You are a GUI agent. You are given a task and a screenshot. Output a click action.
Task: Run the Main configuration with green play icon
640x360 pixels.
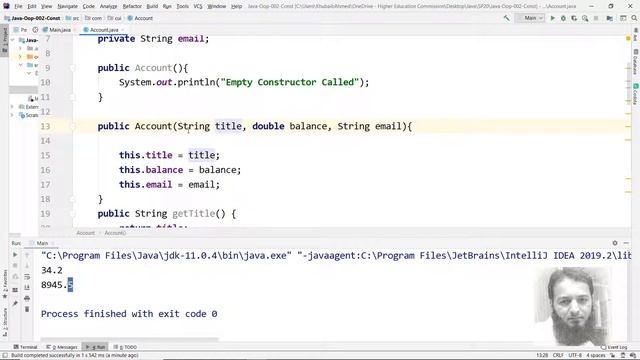click(553, 18)
